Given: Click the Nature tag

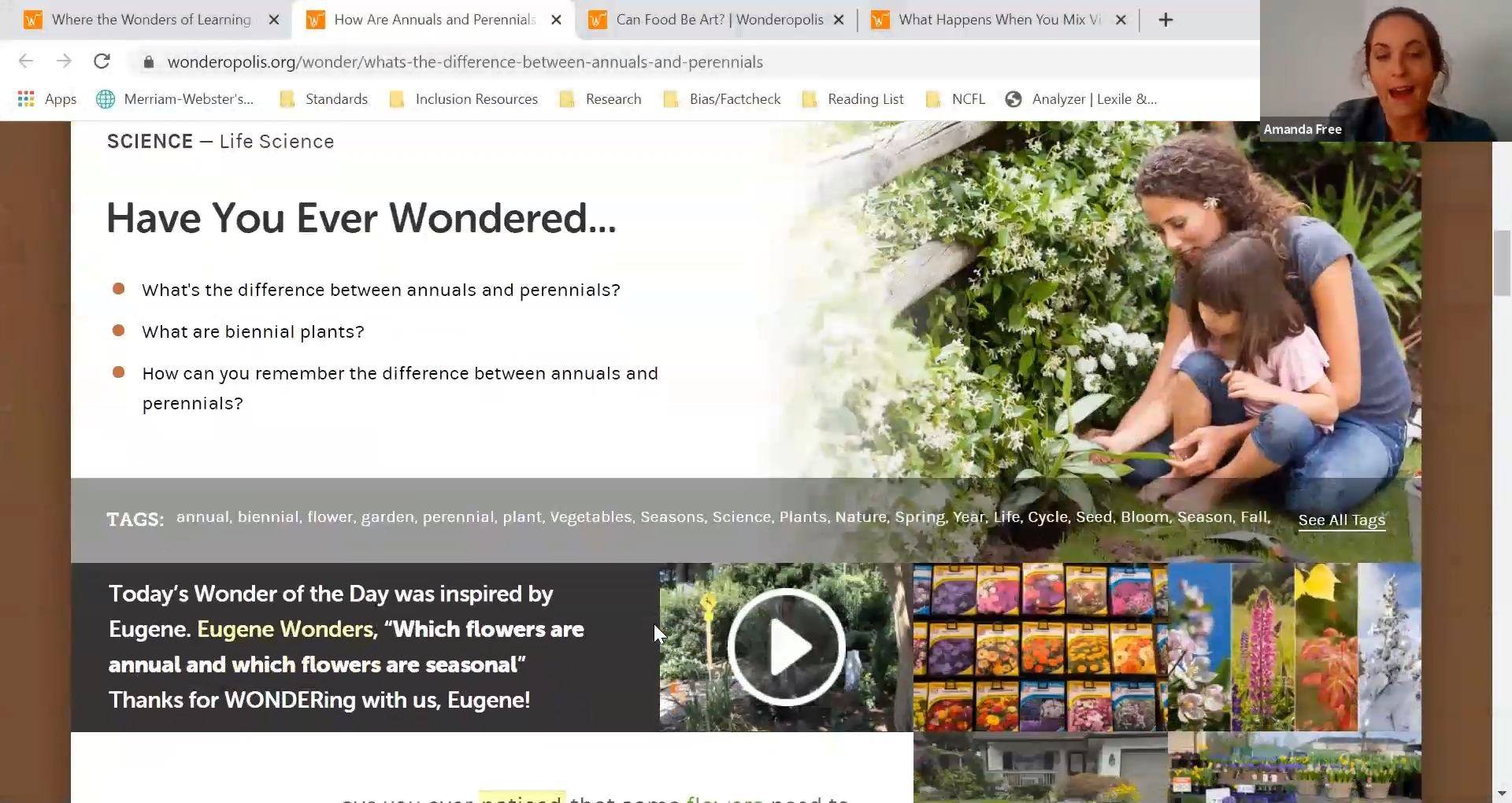Looking at the screenshot, I should tap(860, 517).
